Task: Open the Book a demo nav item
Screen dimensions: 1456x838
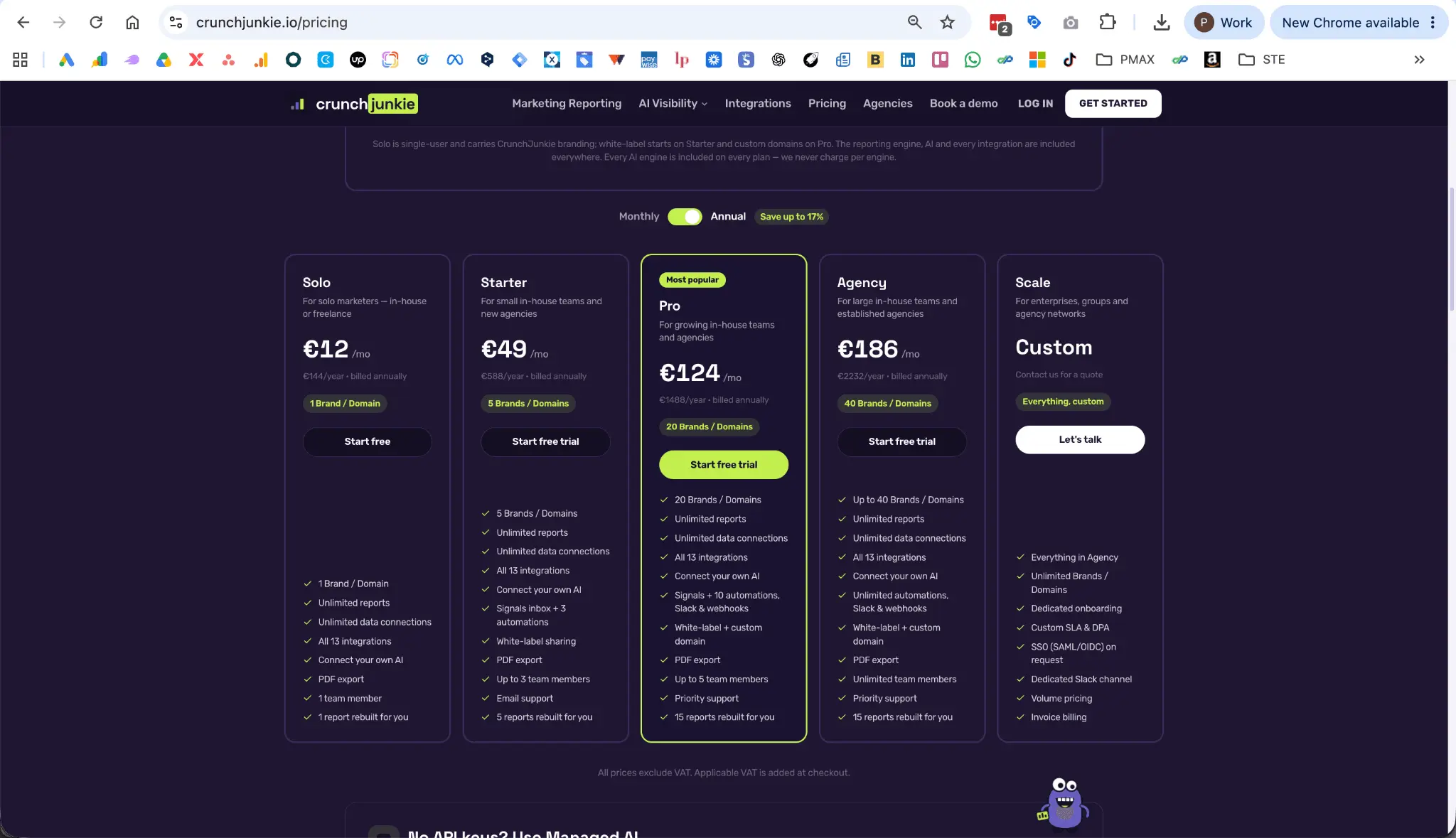Action: (963, 104)
